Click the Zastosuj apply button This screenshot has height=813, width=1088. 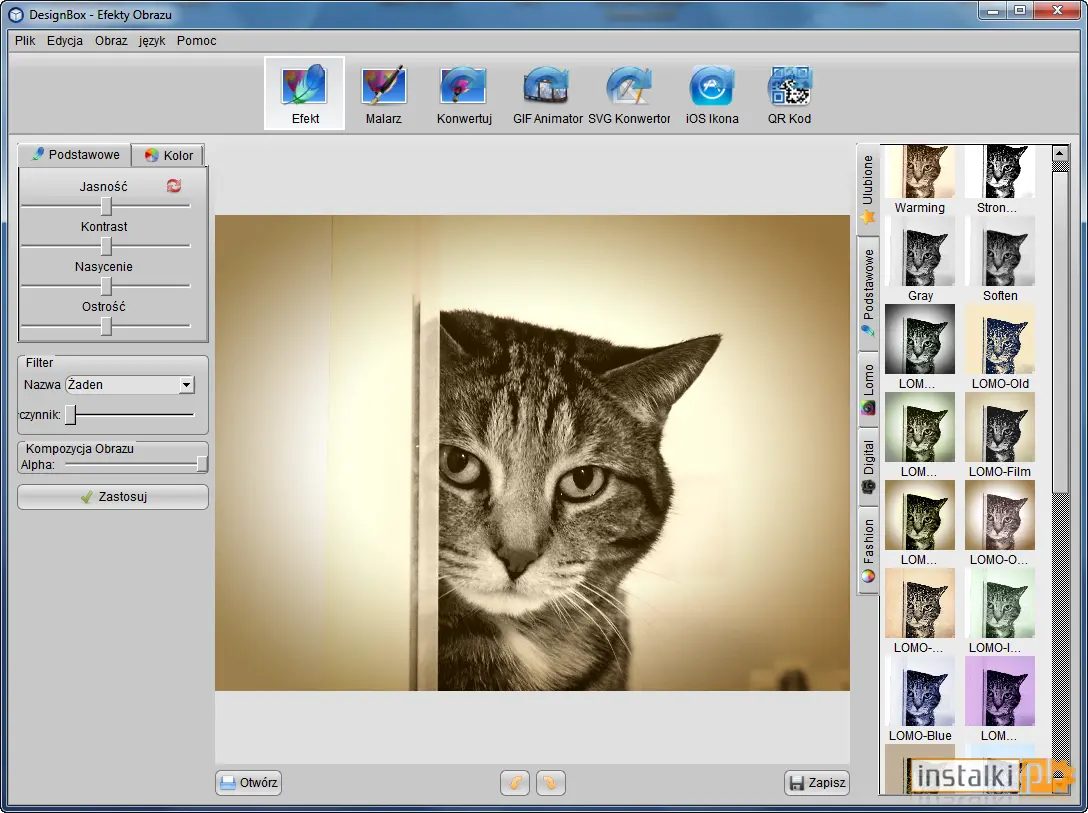coord(113,497)
